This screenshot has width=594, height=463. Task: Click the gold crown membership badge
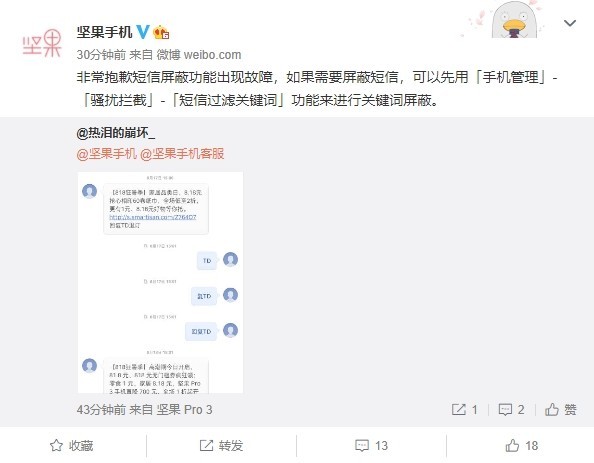(161, 32)
